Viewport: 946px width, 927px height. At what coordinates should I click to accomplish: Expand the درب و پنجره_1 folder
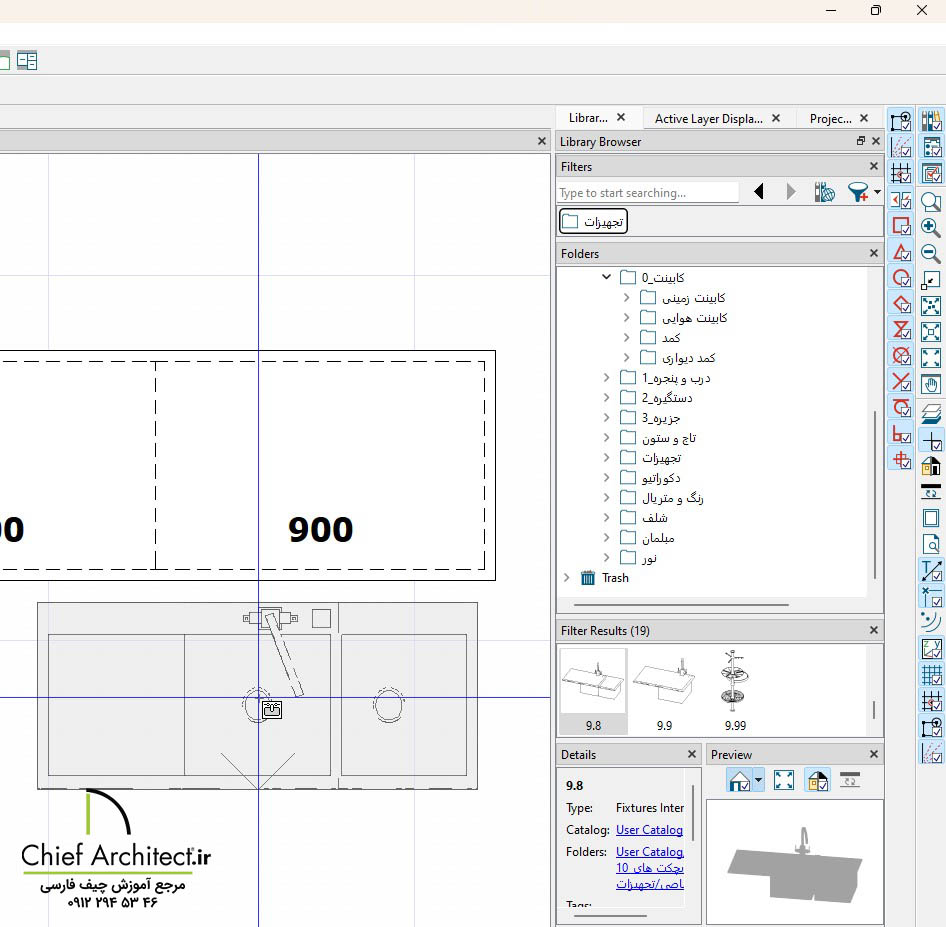coord(607,378)
